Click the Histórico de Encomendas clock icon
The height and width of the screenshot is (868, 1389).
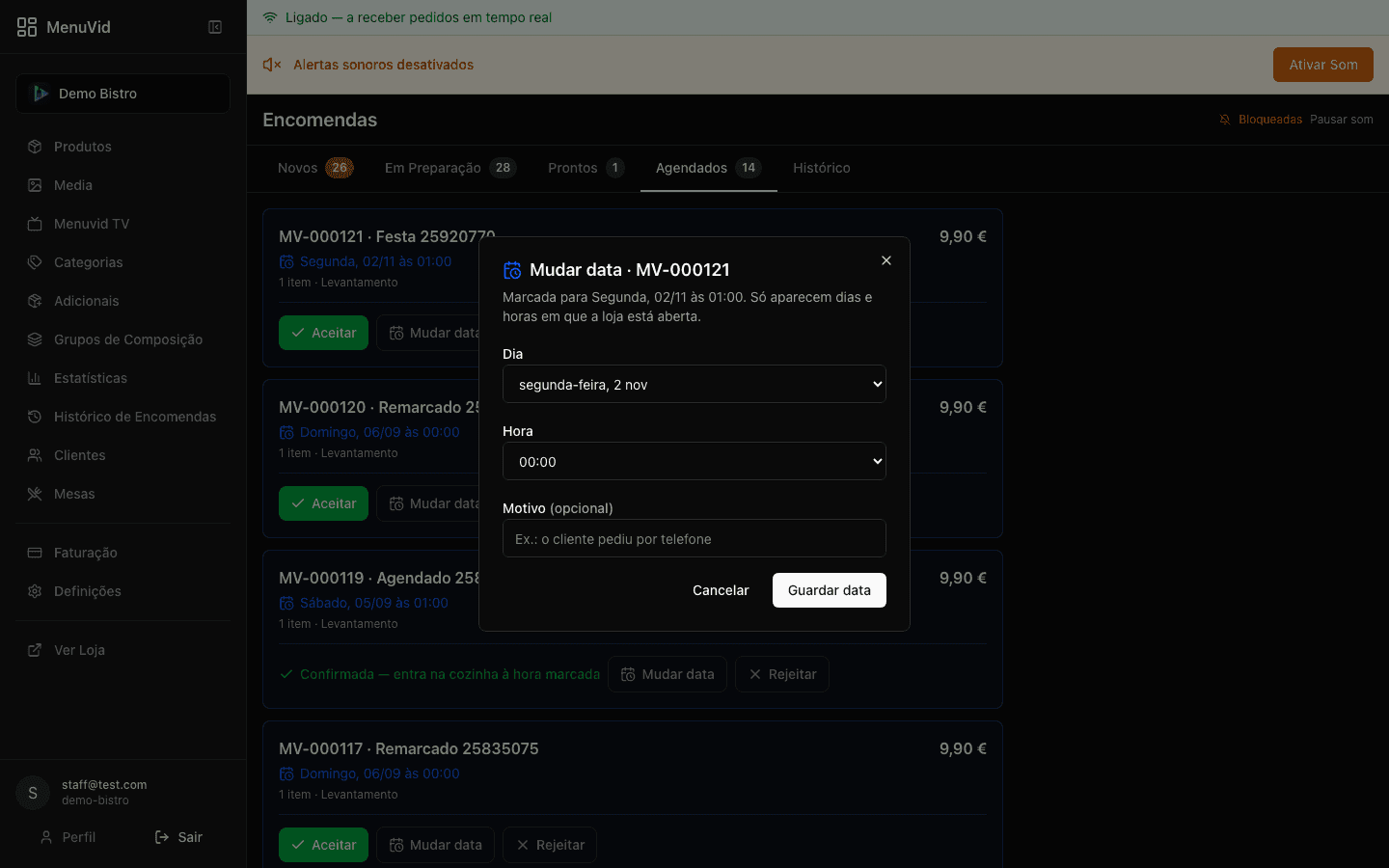tap(35, 417)
